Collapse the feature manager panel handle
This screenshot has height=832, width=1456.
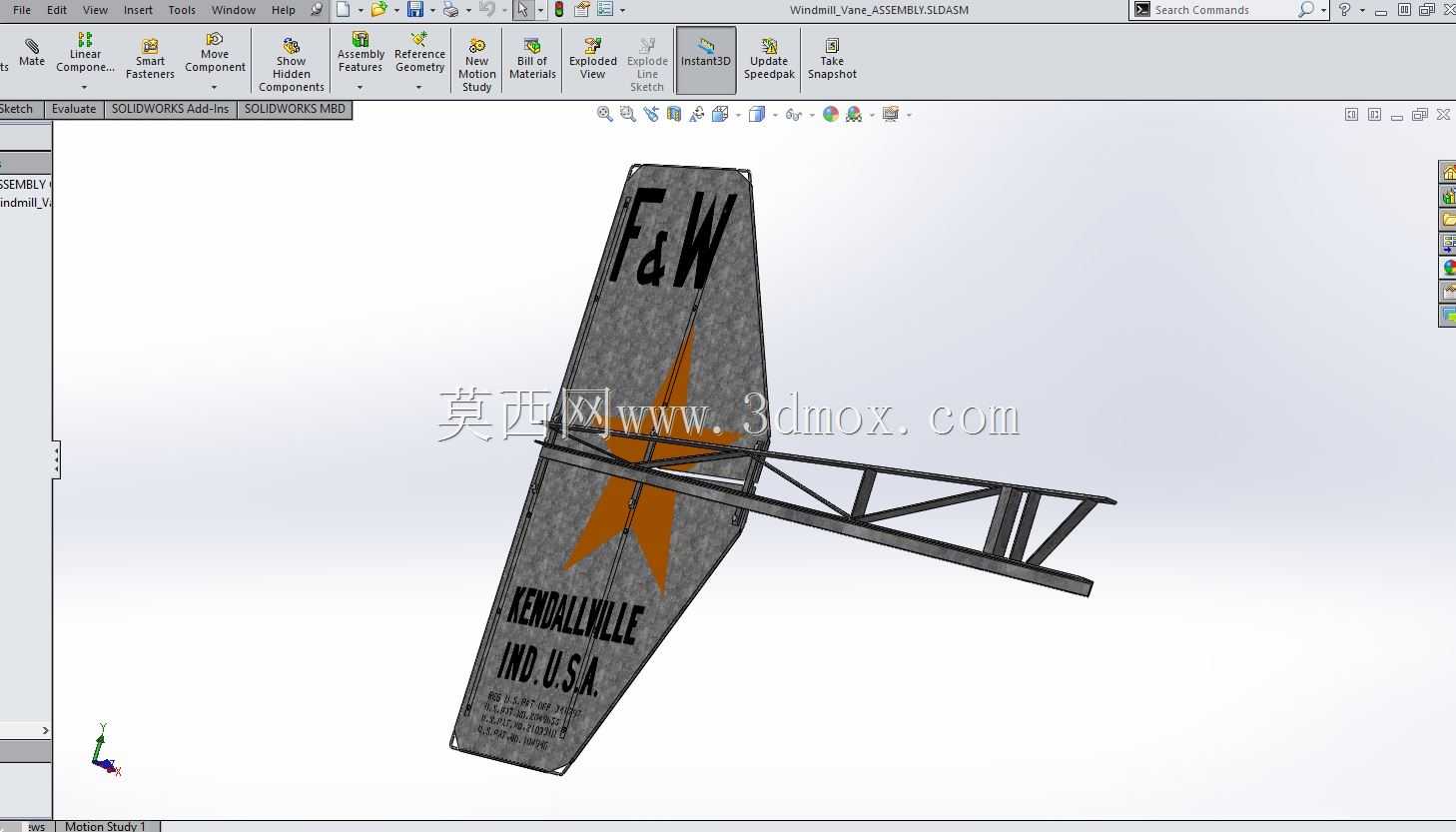[x=57, y=460]
